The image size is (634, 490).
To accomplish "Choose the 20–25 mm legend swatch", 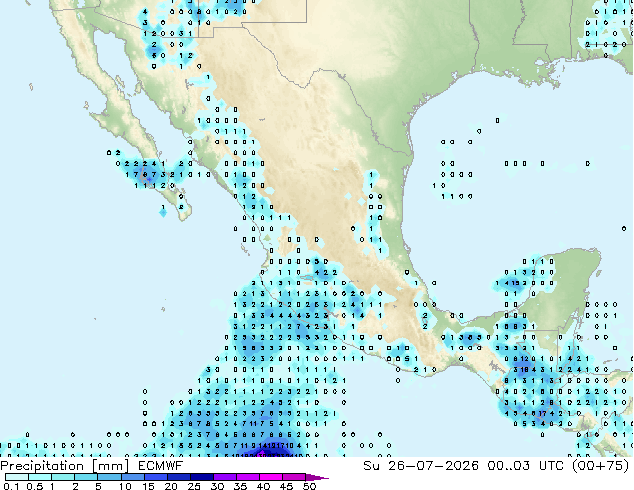I will coord(179,477).
